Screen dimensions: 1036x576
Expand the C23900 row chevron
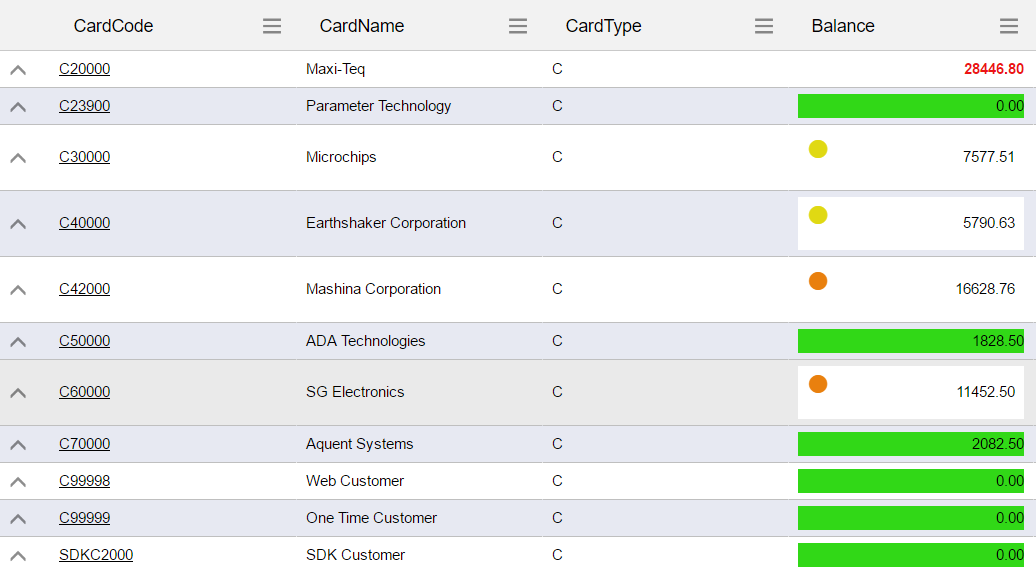18,106
